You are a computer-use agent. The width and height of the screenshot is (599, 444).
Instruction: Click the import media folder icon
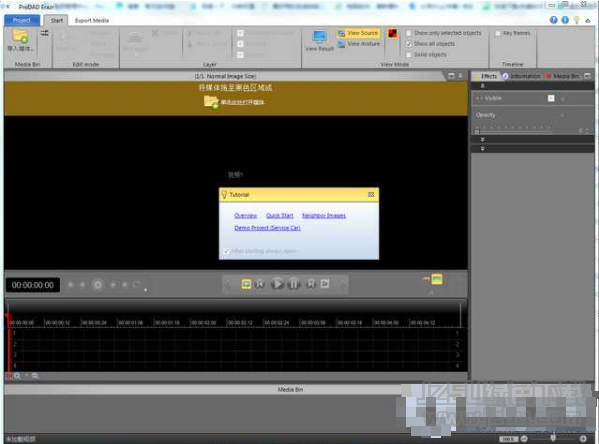[x=20, y=37]
